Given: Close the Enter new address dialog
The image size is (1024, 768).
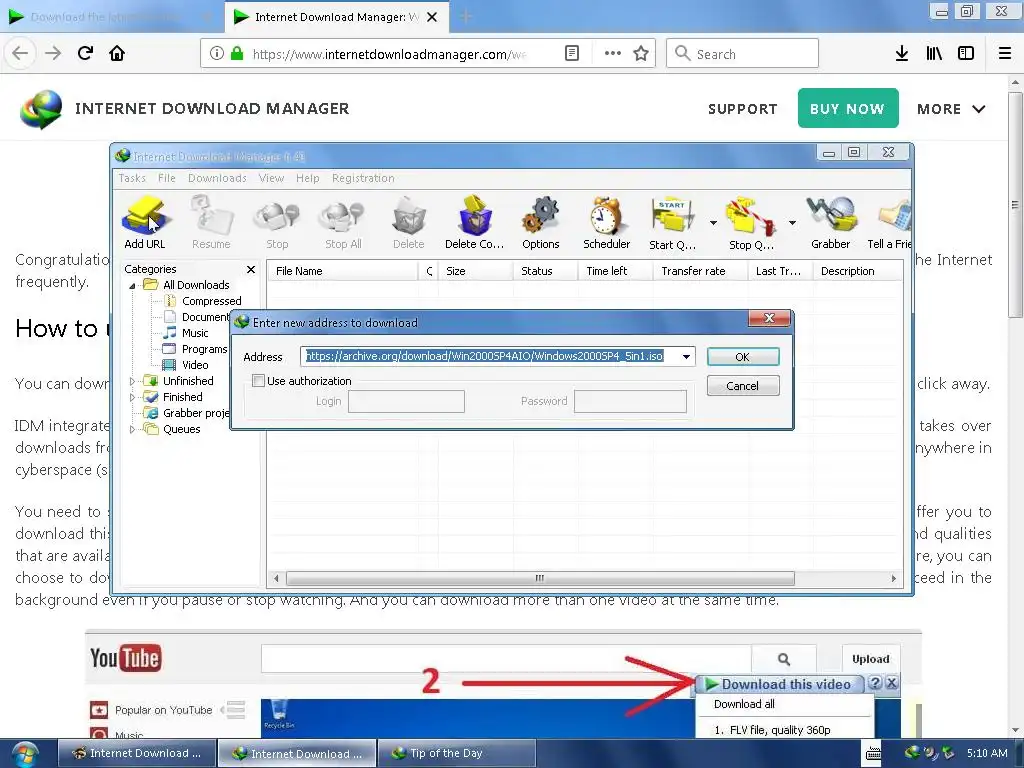Looking at the screenshot, I should (x=769, y=318).
